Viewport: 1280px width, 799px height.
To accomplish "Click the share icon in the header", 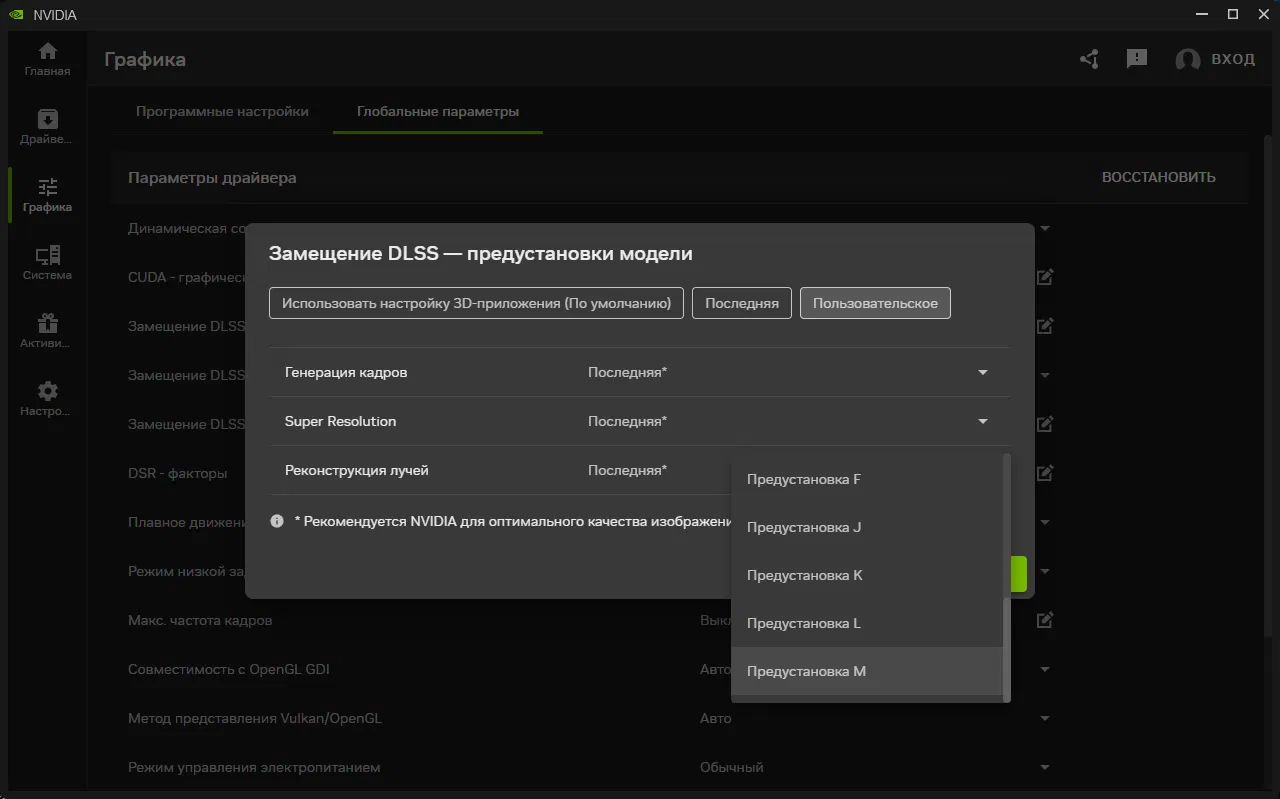I will (x=1089, y=59).
